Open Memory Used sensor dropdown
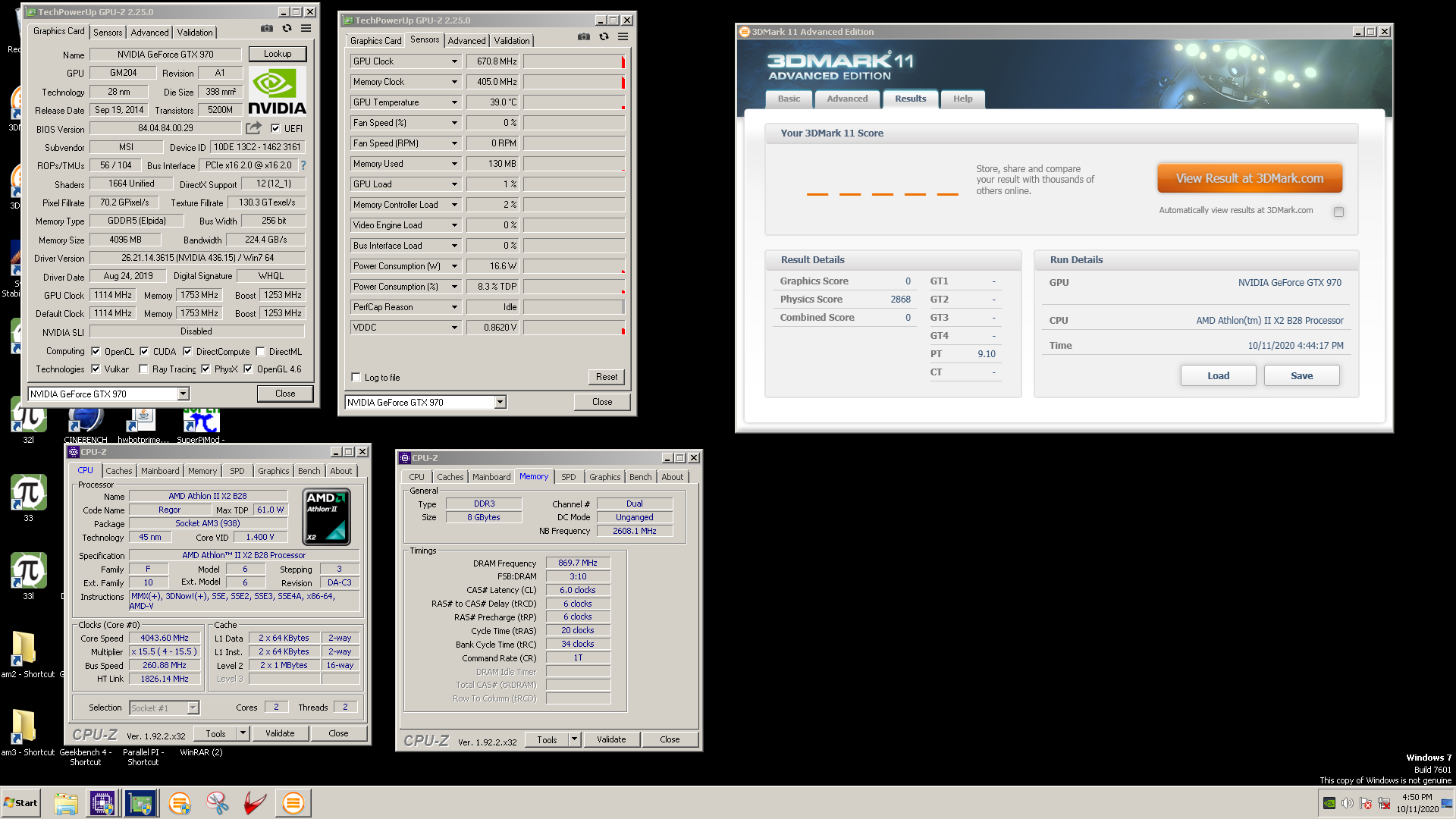The width and height of the screenshot is (1456, 819). click(455, 164)
